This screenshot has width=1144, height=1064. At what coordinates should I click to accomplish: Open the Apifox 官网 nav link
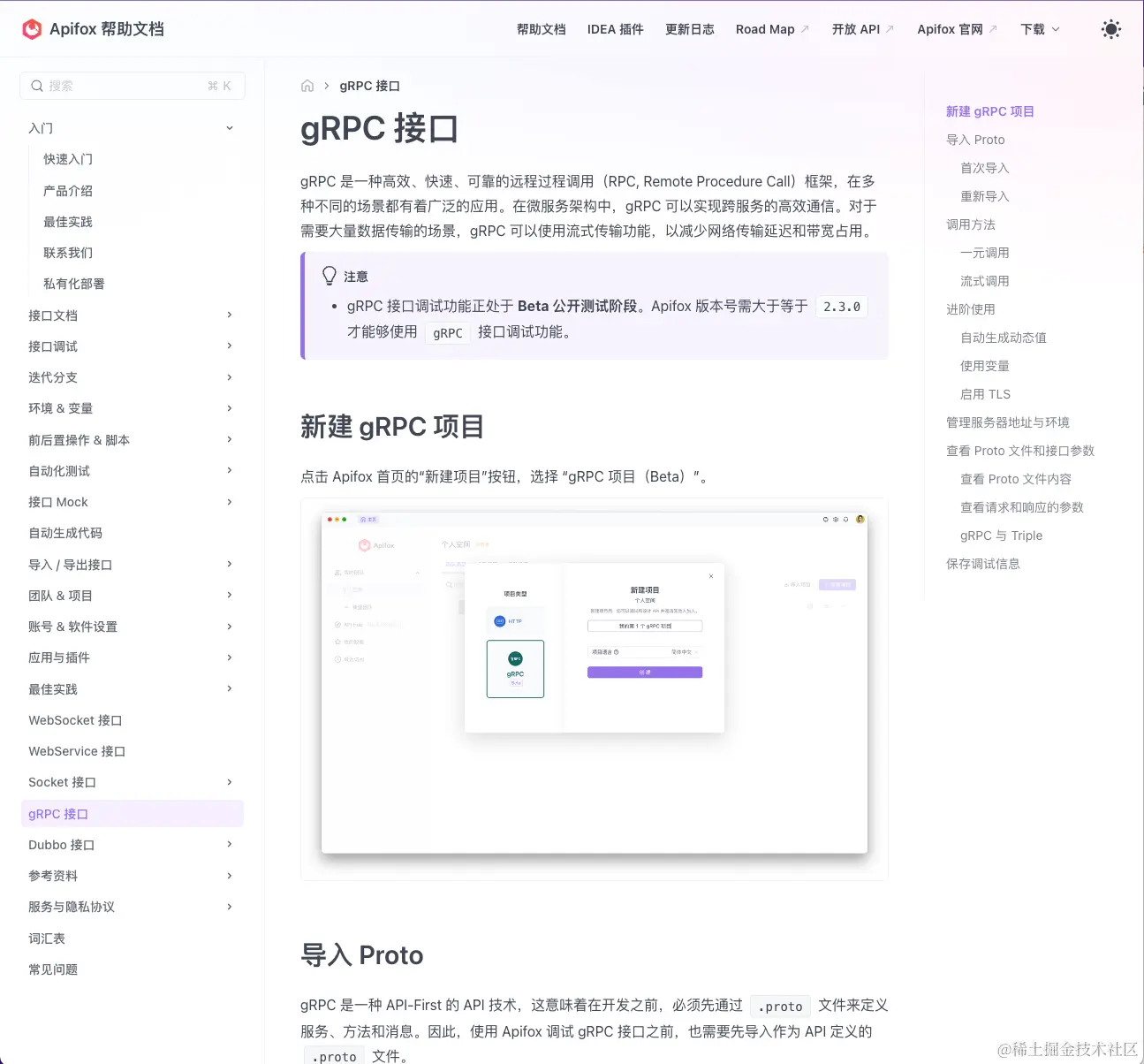[950, 29]
